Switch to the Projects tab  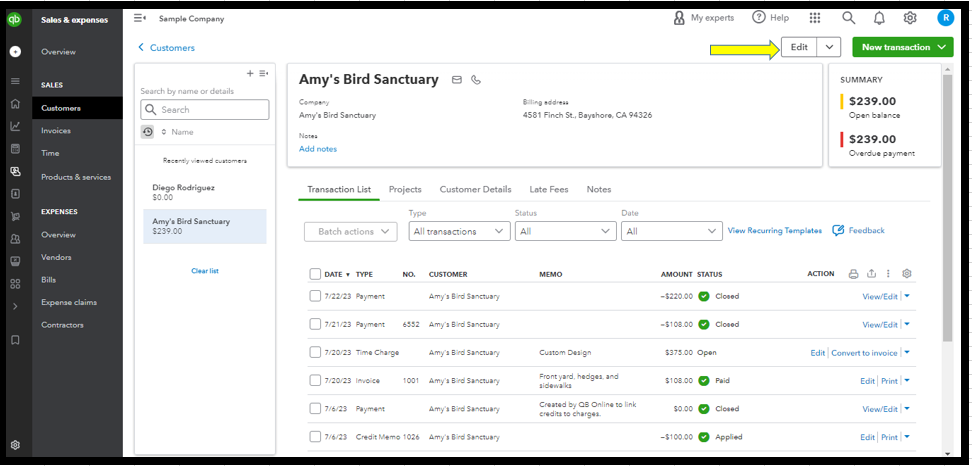tap(405, 190)
